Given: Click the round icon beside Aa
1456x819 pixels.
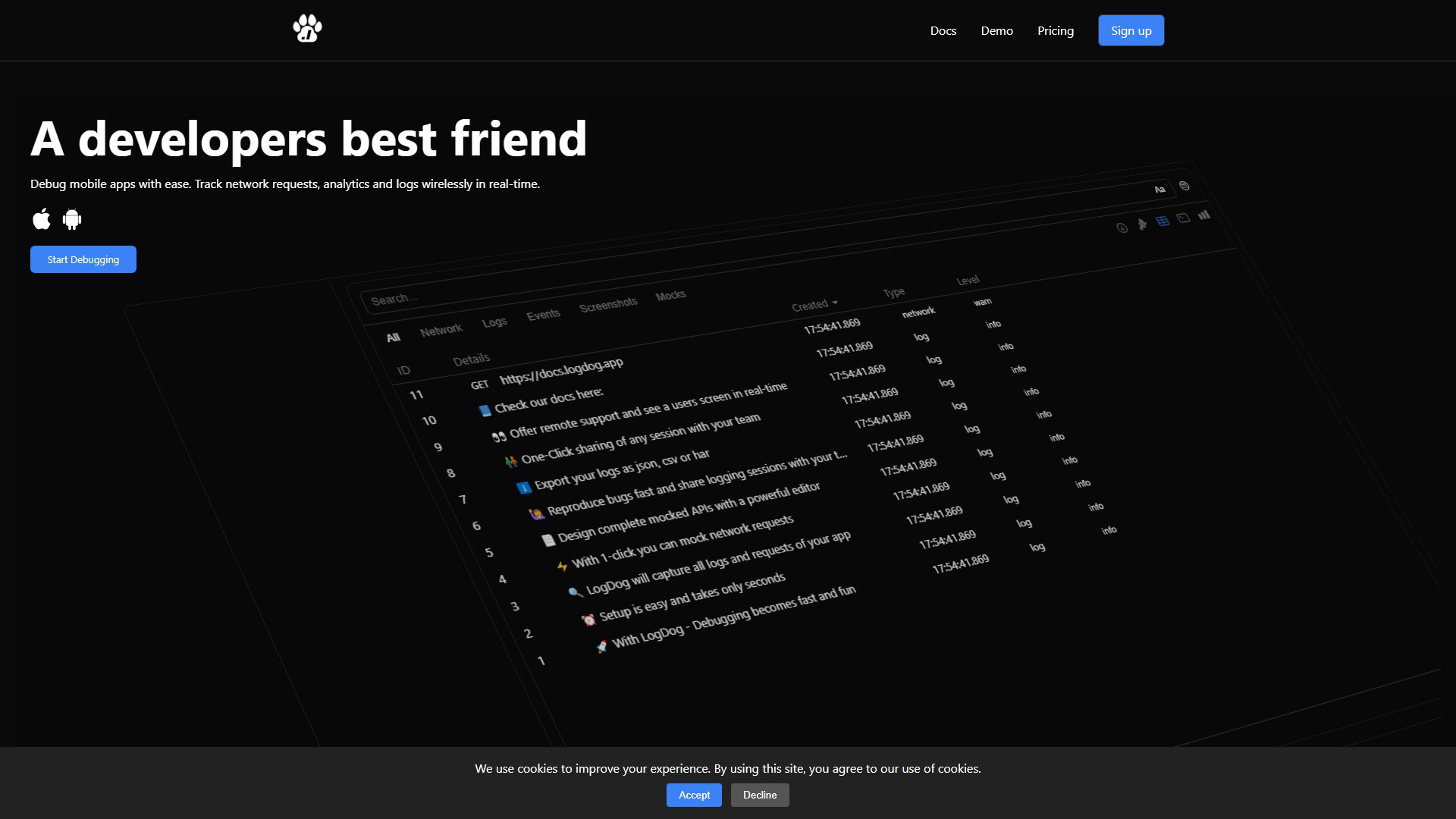Looking at the screenshot, I should pos(1185,186).
